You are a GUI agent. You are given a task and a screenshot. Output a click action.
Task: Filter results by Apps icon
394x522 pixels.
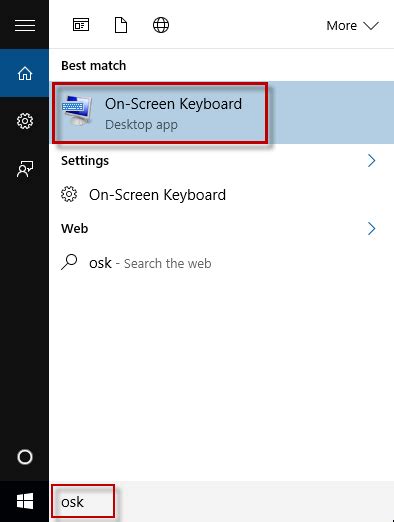coord(81,25)
